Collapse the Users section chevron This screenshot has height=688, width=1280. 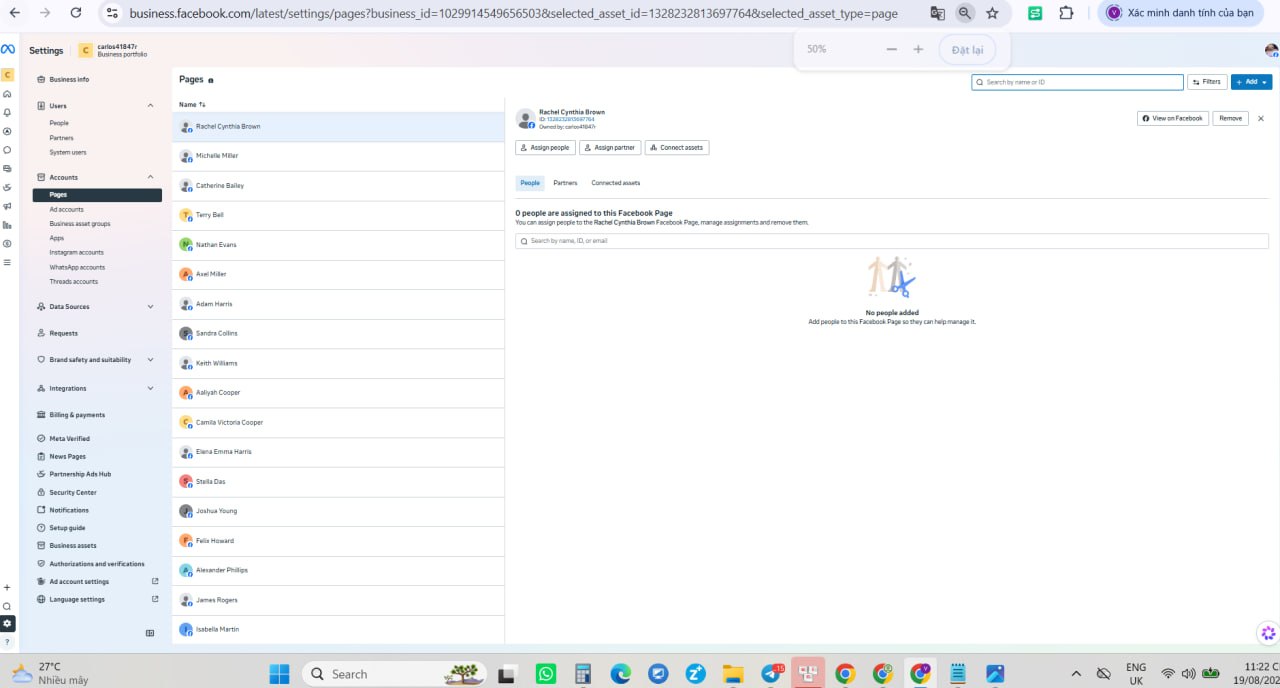150,105
